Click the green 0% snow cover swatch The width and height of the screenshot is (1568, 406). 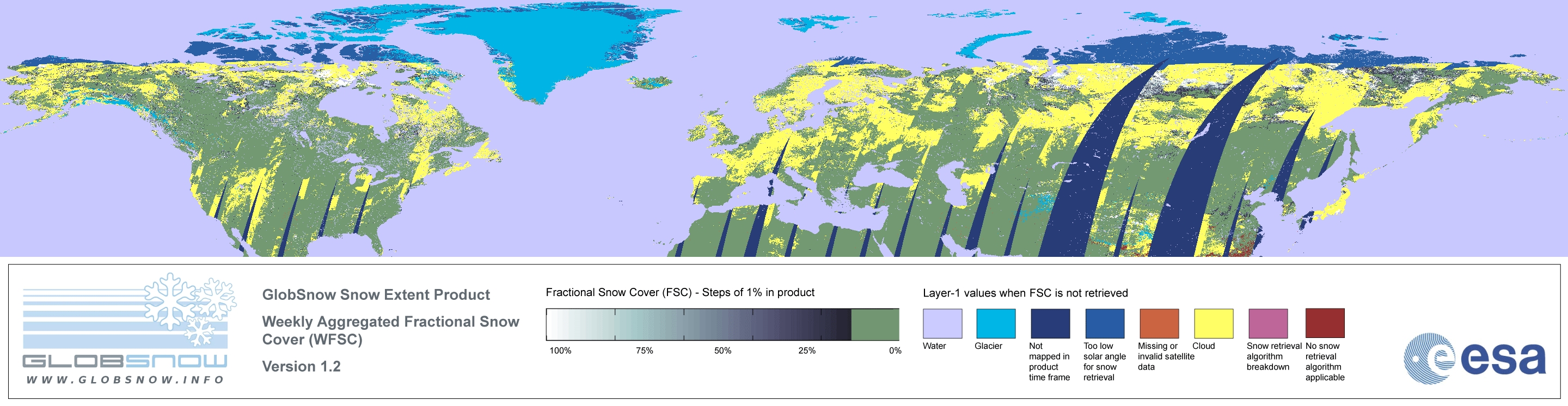pyautogui.click(x=875, y=324)
